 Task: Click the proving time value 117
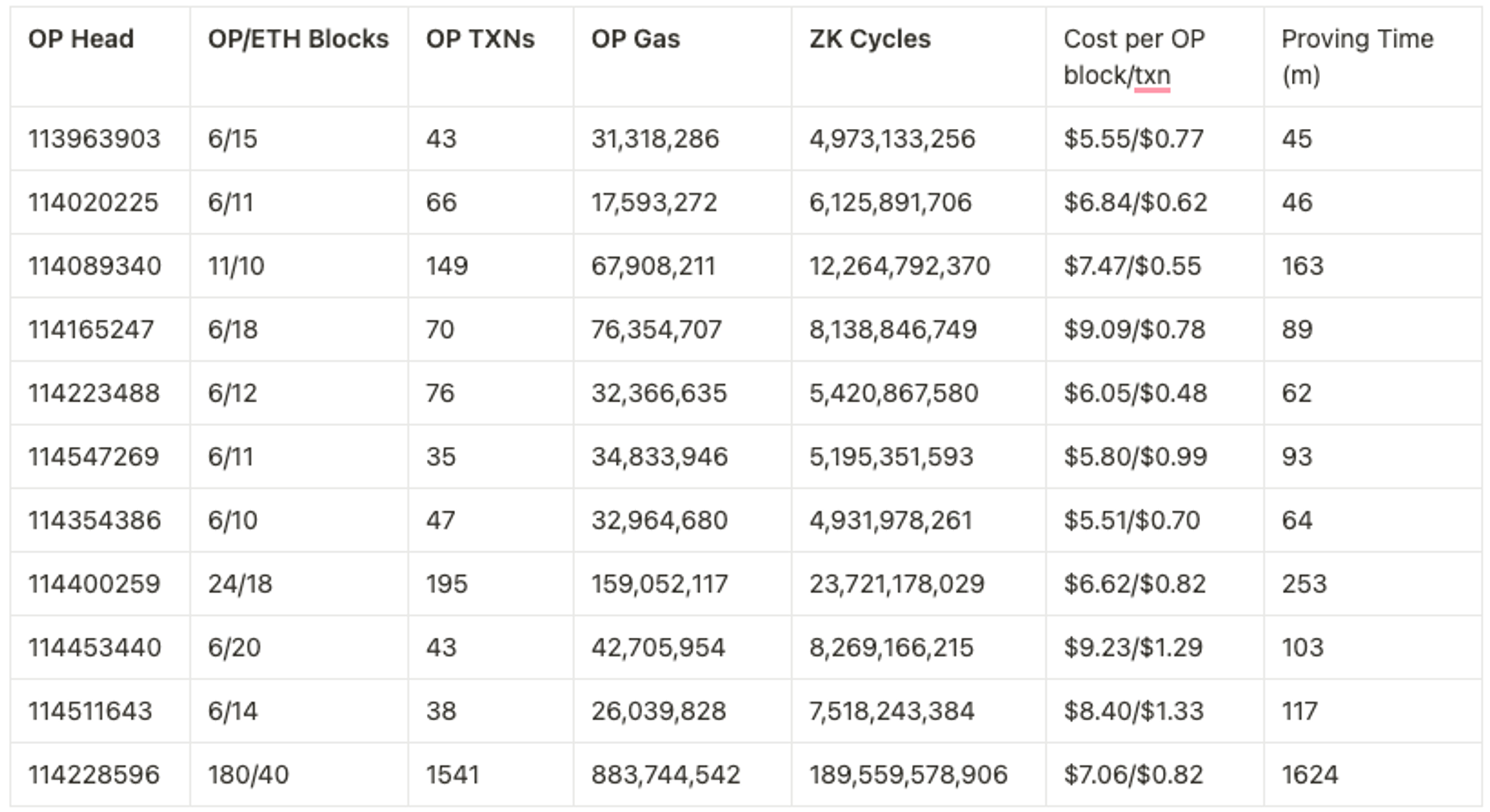point(1300,711)
